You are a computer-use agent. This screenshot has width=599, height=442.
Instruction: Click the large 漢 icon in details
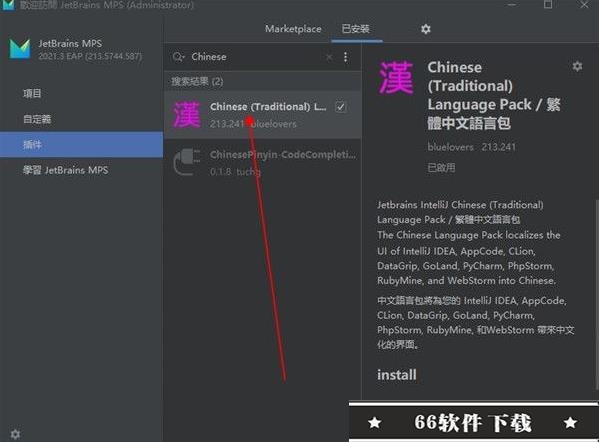click(396, 78)
